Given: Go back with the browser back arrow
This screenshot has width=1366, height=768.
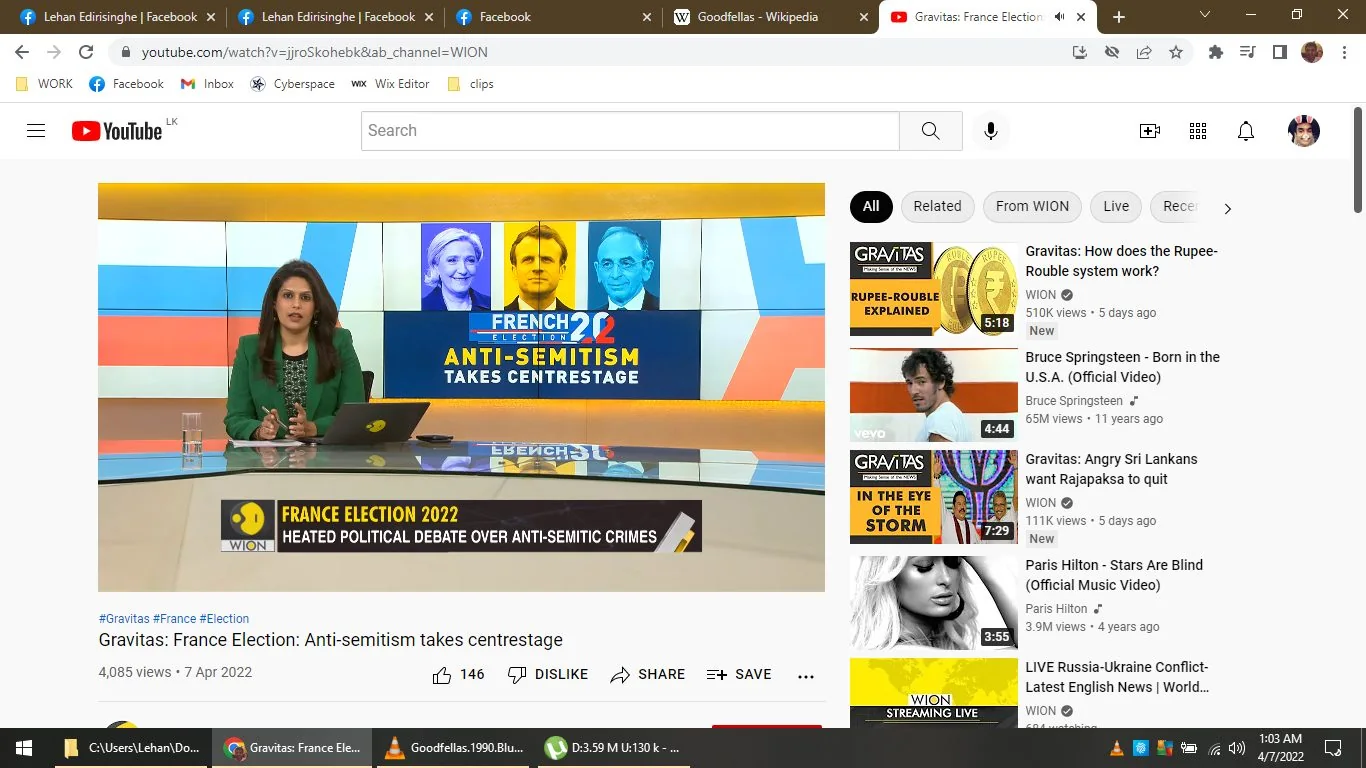Looking at the screenshot, I should [x=22, y=52].
